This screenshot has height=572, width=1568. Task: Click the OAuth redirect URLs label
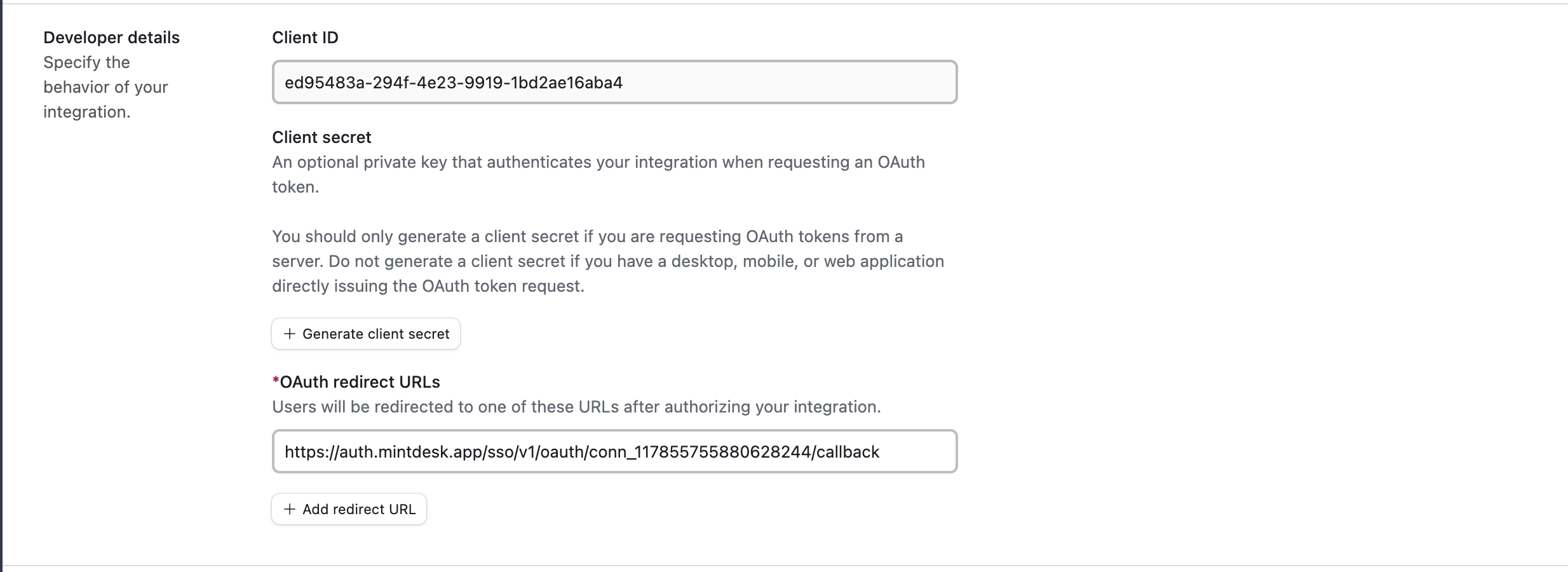(359, 381)
